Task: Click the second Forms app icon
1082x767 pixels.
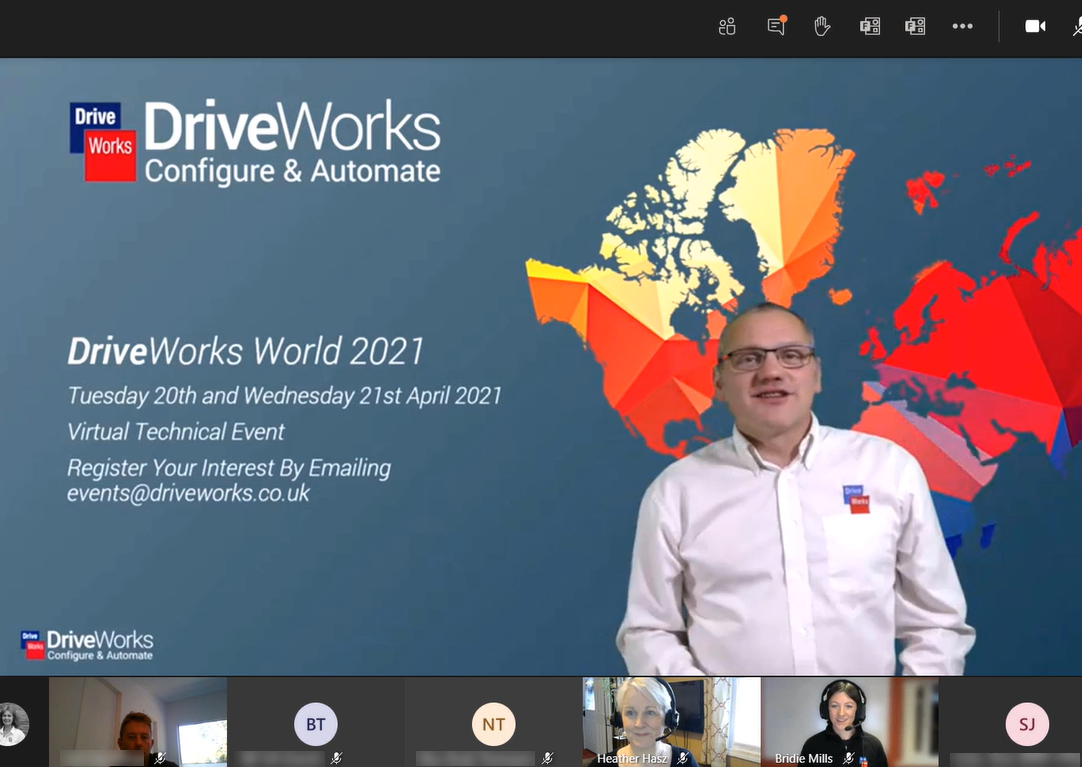Action: point(914,26)
